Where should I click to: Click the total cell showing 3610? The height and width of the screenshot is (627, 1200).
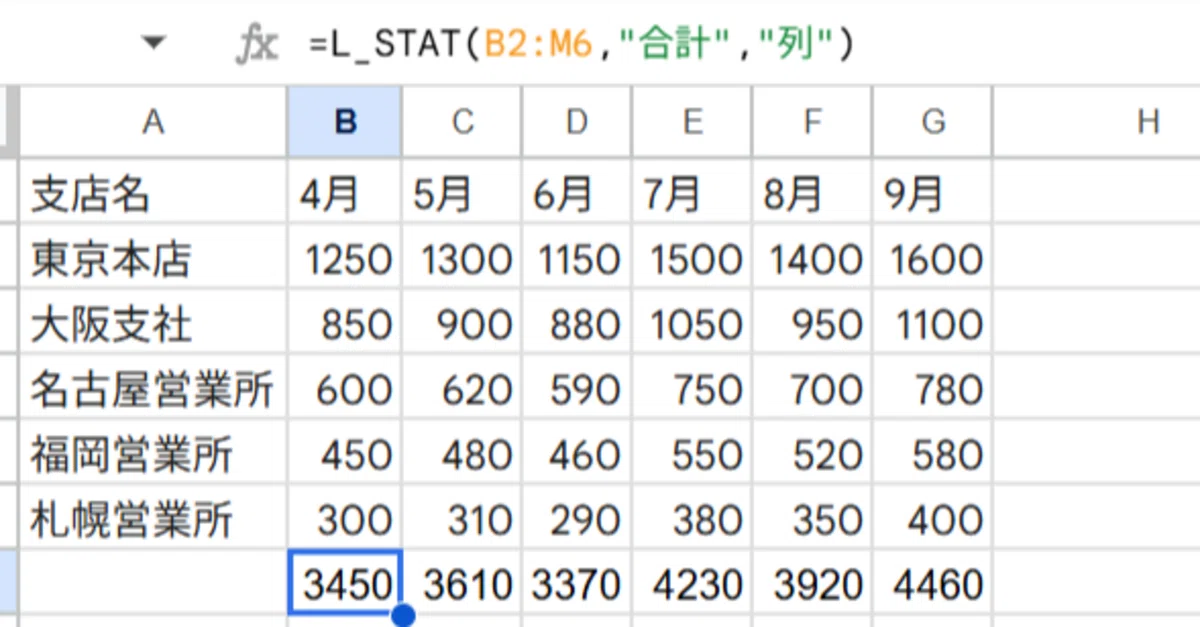[461, 583]
